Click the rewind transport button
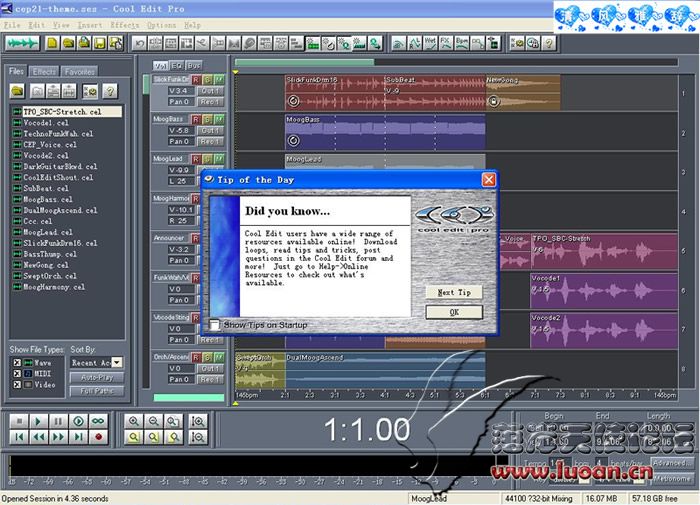700x505 pixels. pyautogui.click(x=38, y=437)
